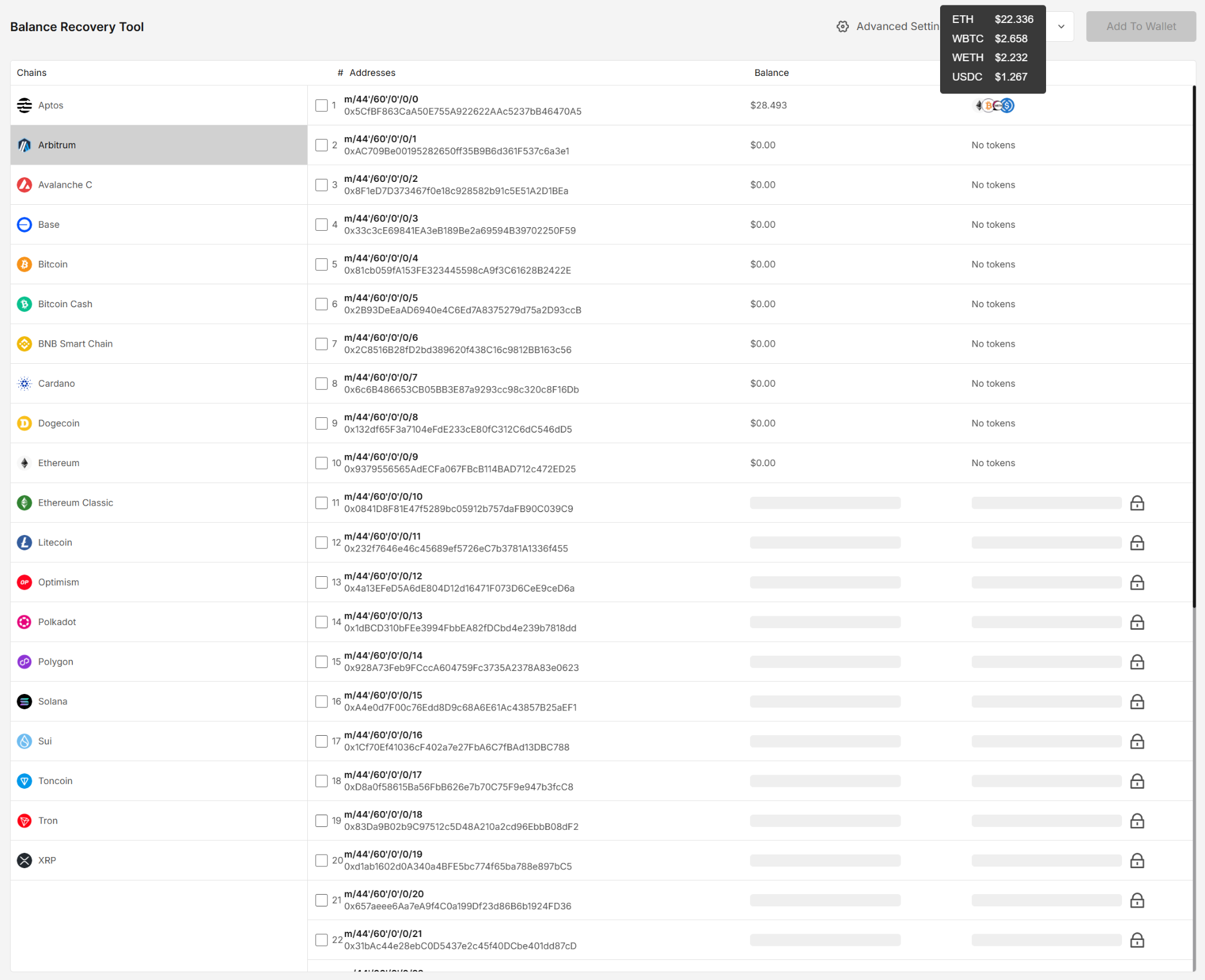This screenshot has width=1205, height=980.
Task: Click the Toncoin chain icon
Action: (24, 781)
